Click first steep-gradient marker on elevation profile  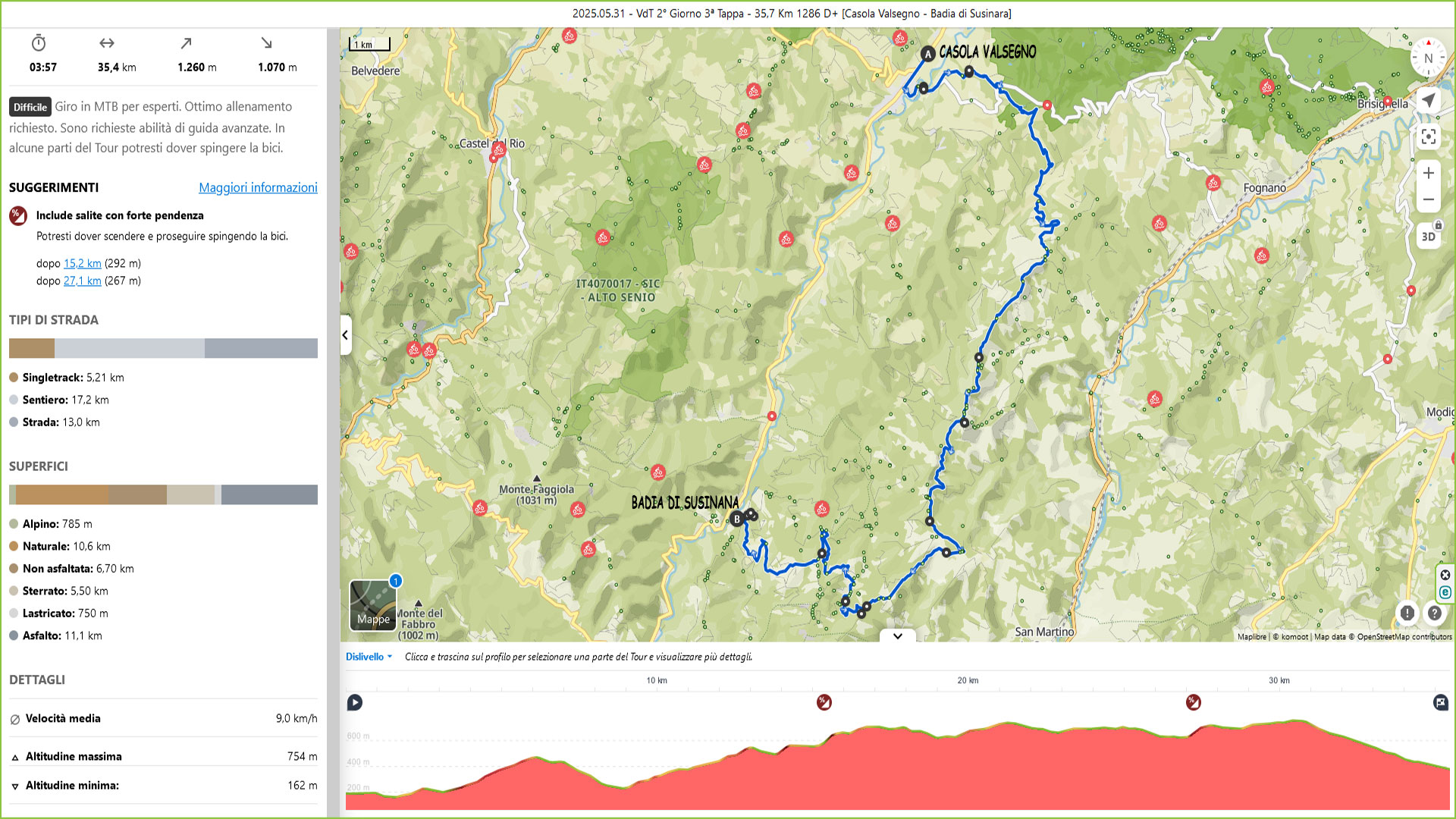[x=824, y=702]
